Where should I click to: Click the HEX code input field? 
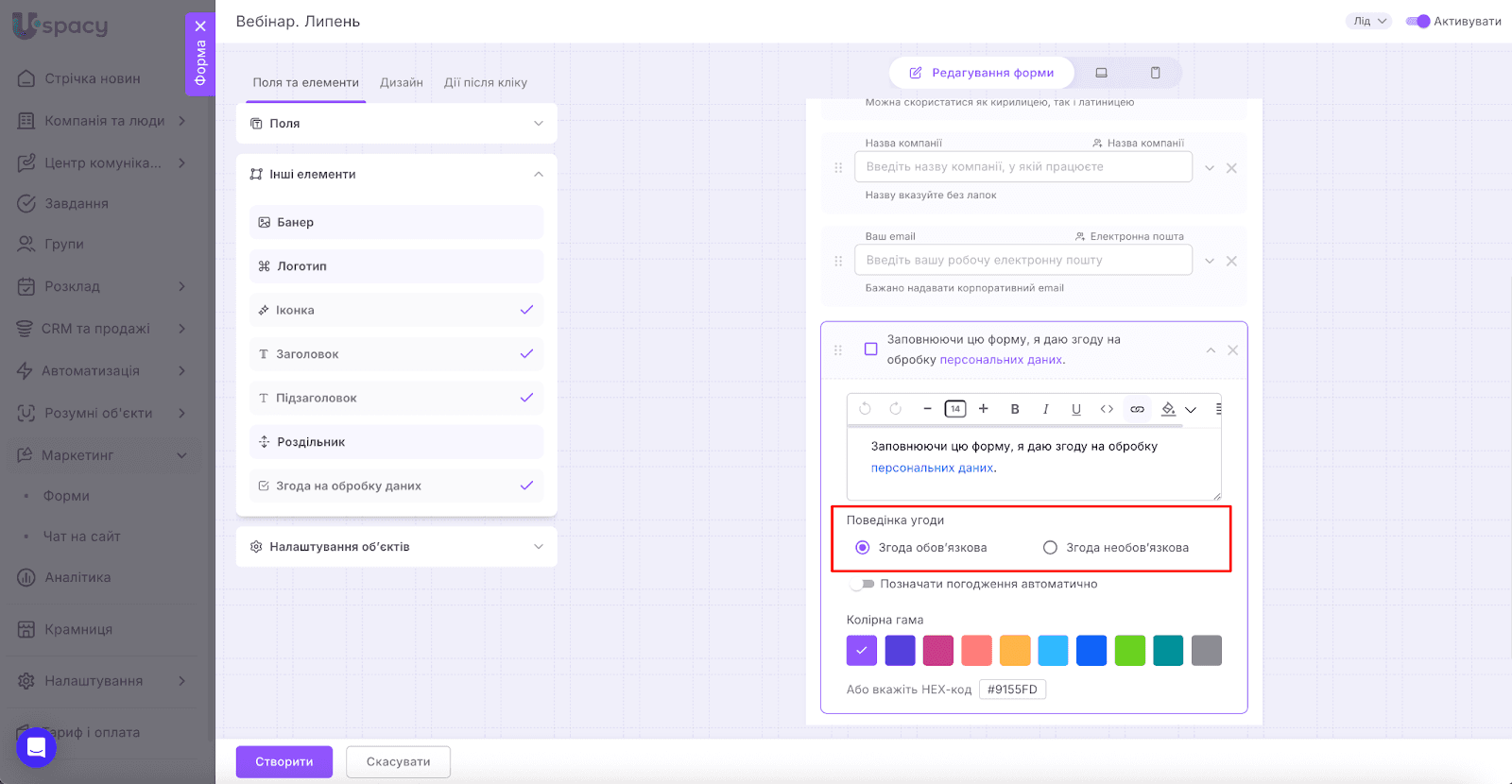click(x=1012, y=690)
